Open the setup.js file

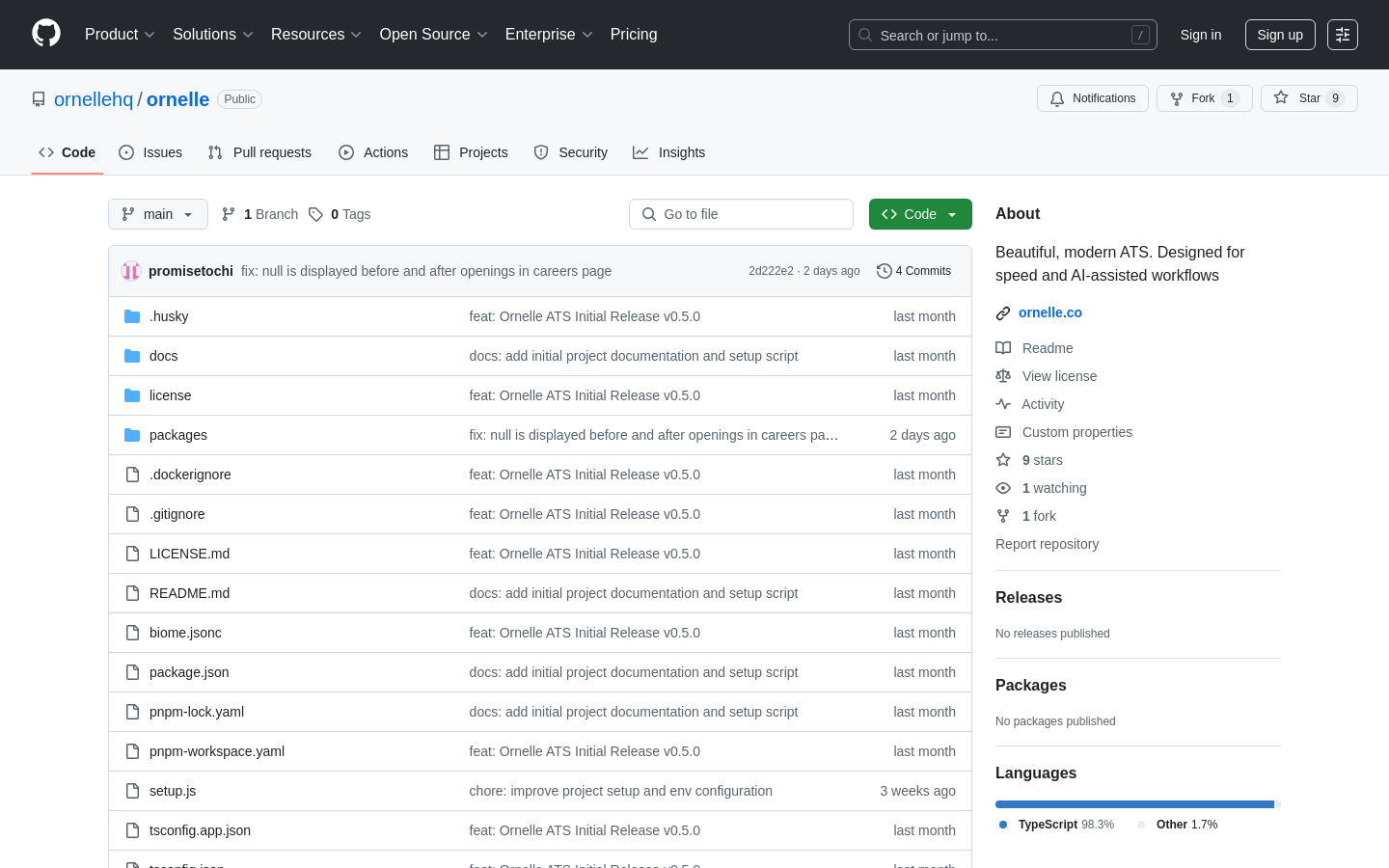173,791
